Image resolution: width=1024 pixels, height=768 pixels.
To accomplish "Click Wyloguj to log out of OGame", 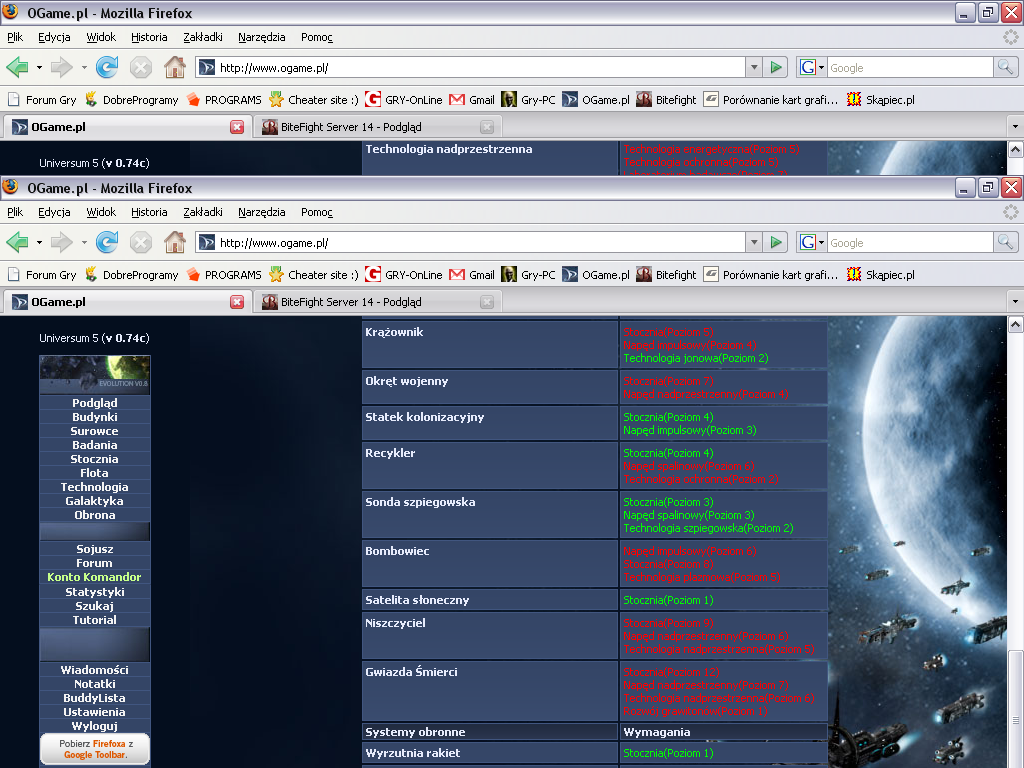I will [x=95, y=726].
